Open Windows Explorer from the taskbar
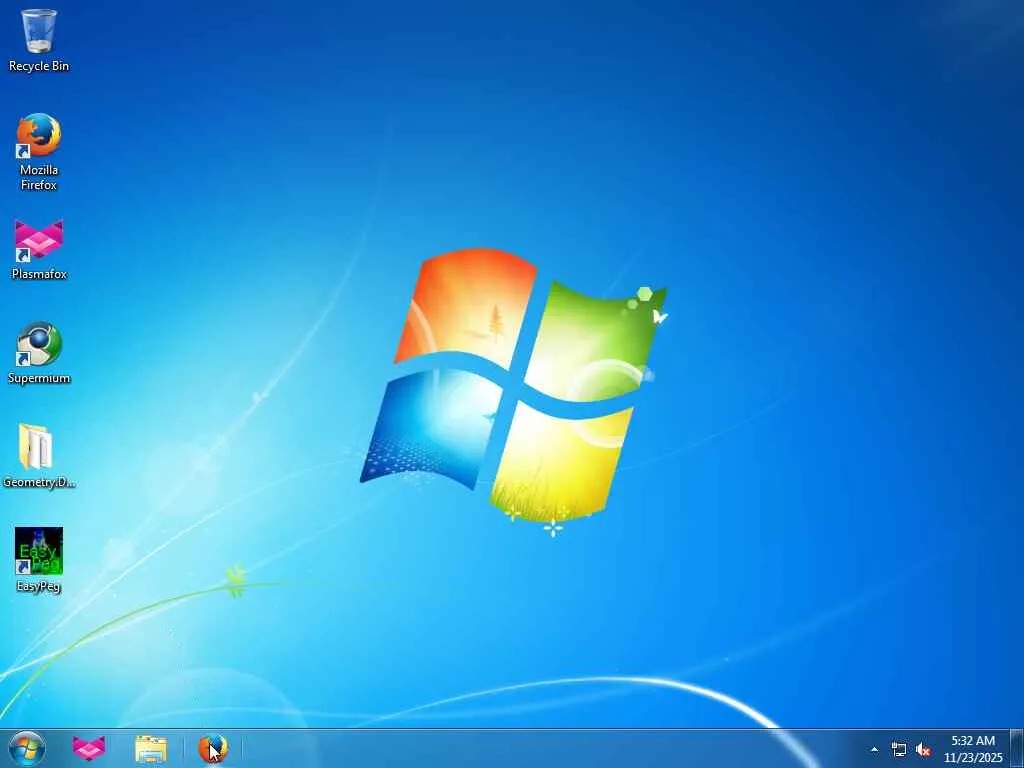Image resolution: width=1024 pixels, height=768 pixels. point(151,748)
